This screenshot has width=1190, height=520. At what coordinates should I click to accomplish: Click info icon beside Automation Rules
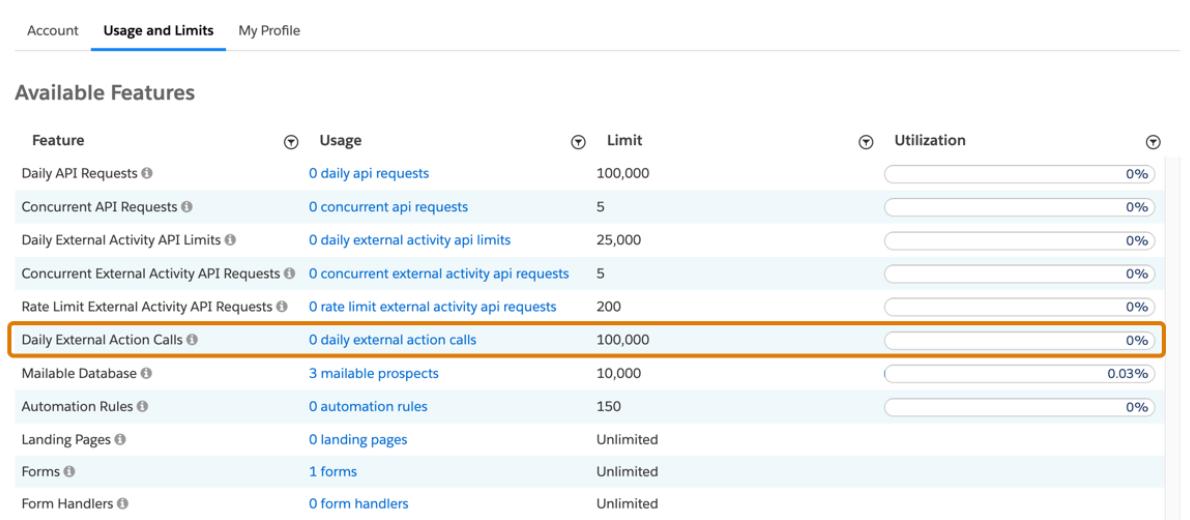(x=141, y=407)
